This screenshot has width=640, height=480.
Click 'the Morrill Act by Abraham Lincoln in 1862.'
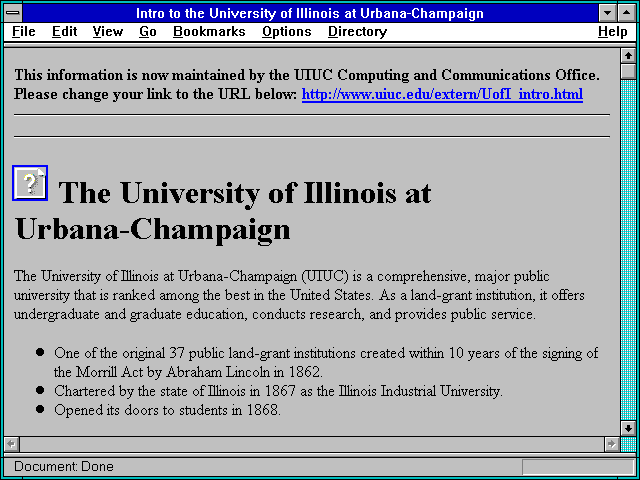coord(188,372)
